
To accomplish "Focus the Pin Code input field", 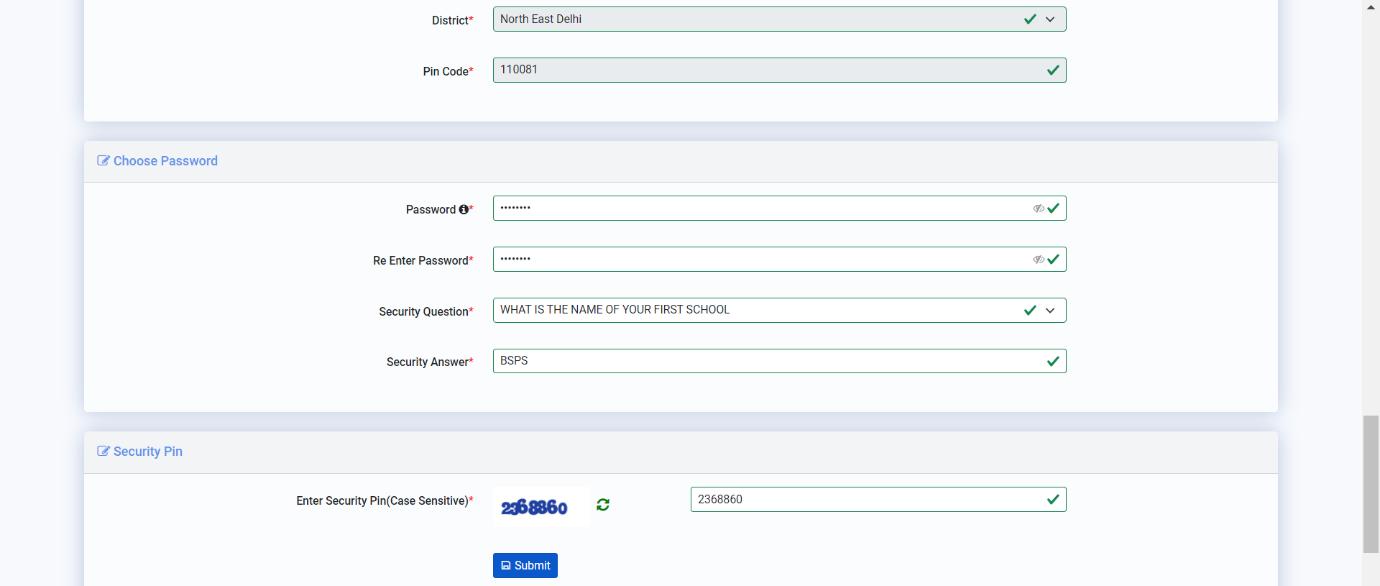I will coord(760,70).
